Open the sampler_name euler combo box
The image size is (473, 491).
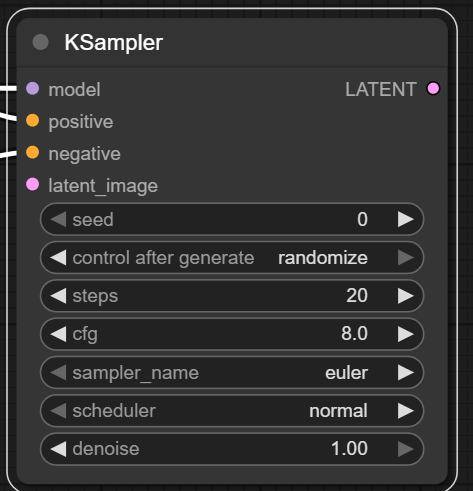[x=232, y=372]
